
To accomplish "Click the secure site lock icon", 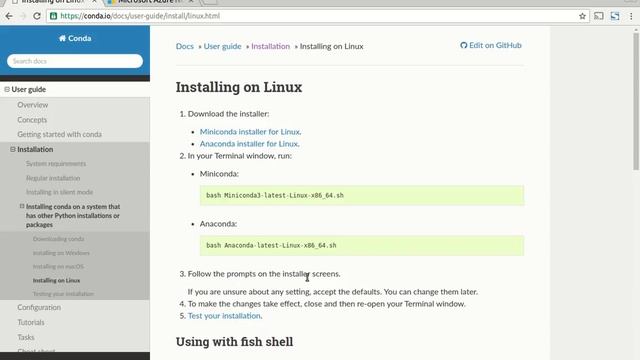I will (53, 16).
